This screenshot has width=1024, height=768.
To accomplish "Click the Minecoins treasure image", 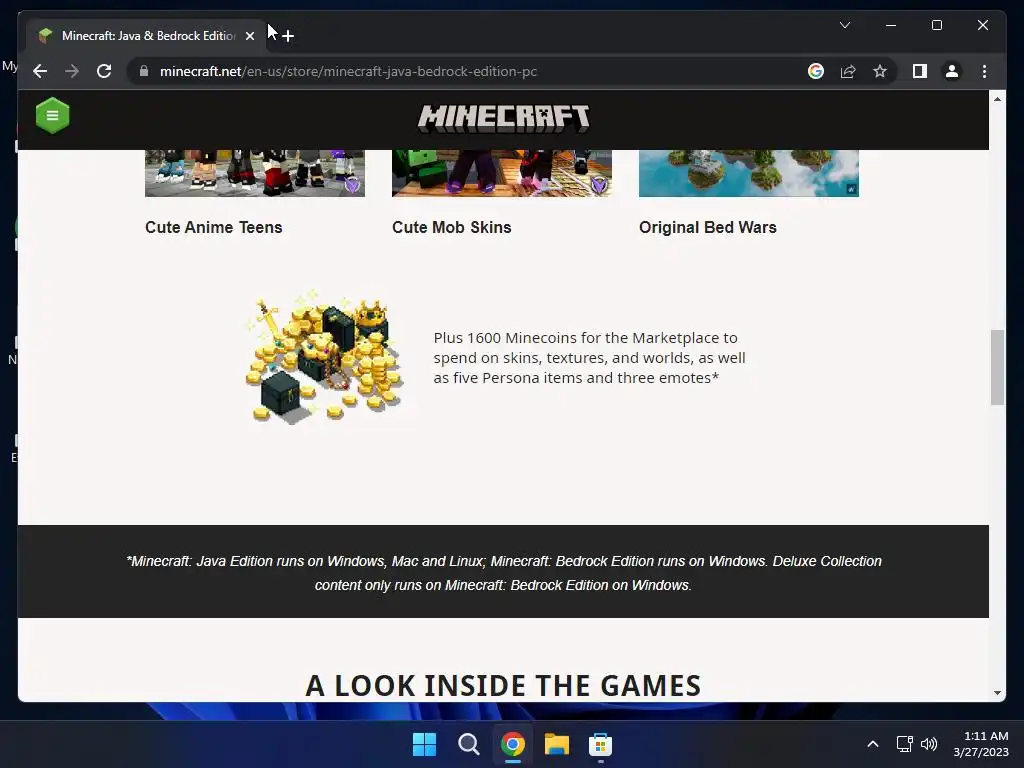I will tap(323, 358).
